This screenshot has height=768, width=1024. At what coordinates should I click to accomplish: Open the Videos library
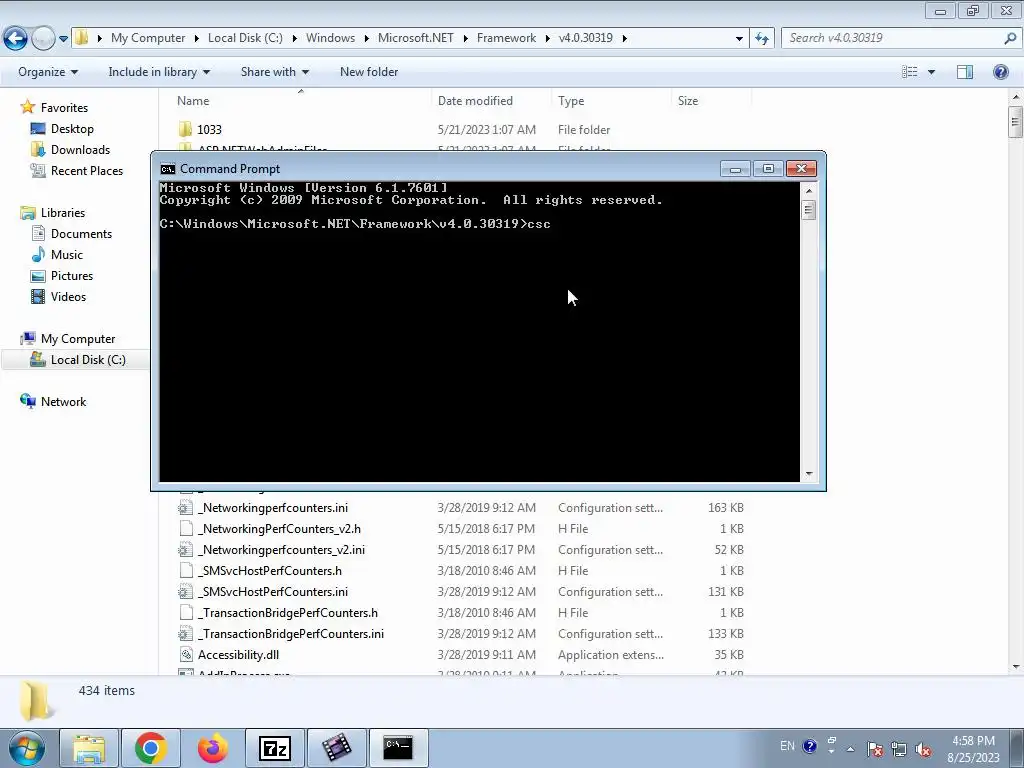pyautogui.click(x=68, y=296)
